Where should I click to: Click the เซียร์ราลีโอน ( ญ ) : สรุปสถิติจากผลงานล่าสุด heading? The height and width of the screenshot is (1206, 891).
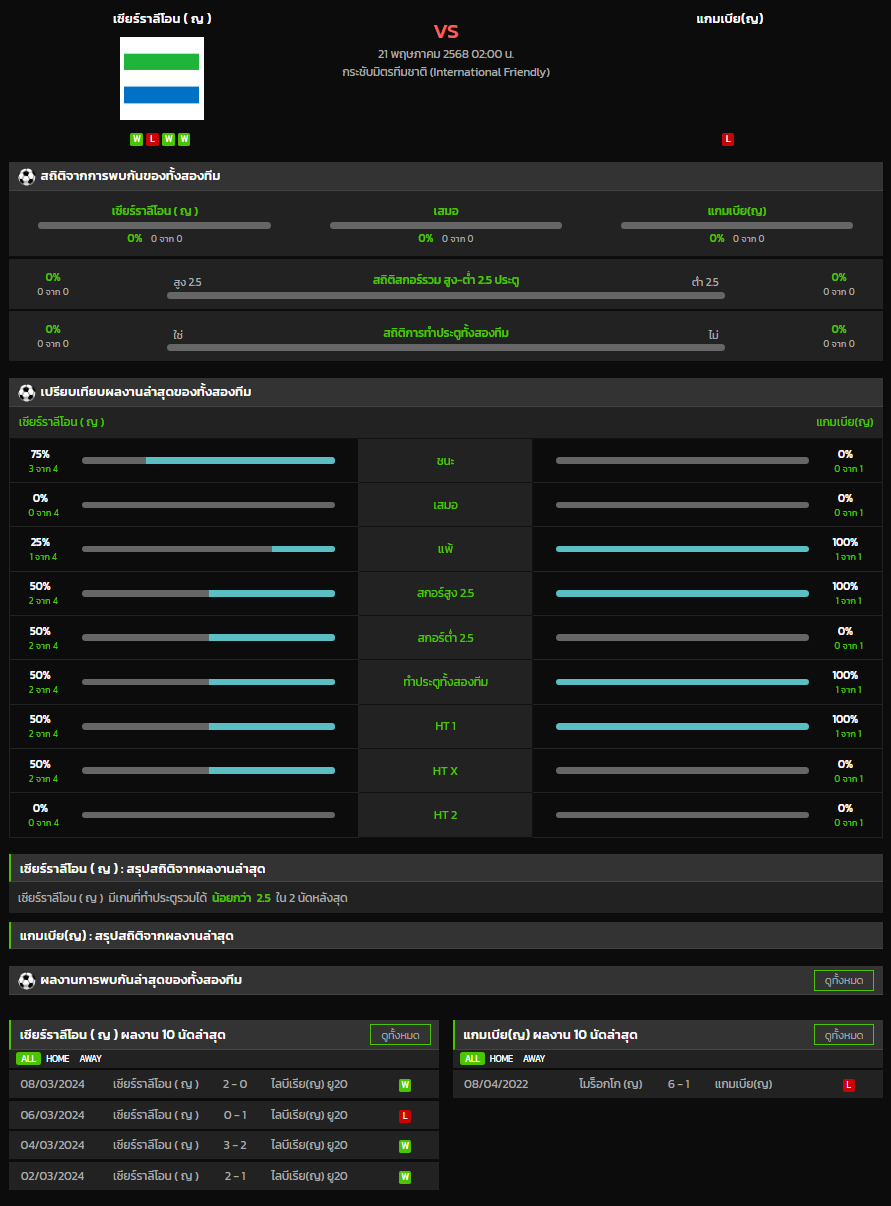coord(143,868)
